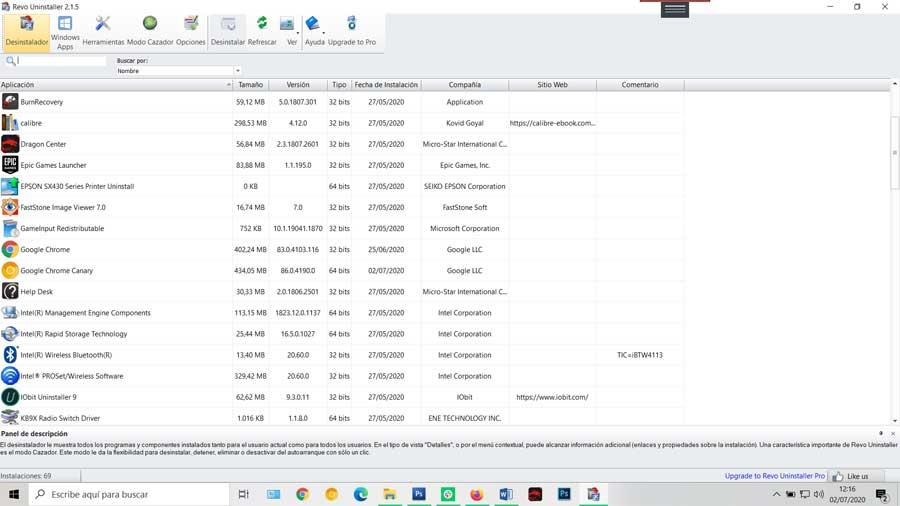
Task: Select Intel PROSet/Wireless Software icon
Action: [x=10, y=376]
